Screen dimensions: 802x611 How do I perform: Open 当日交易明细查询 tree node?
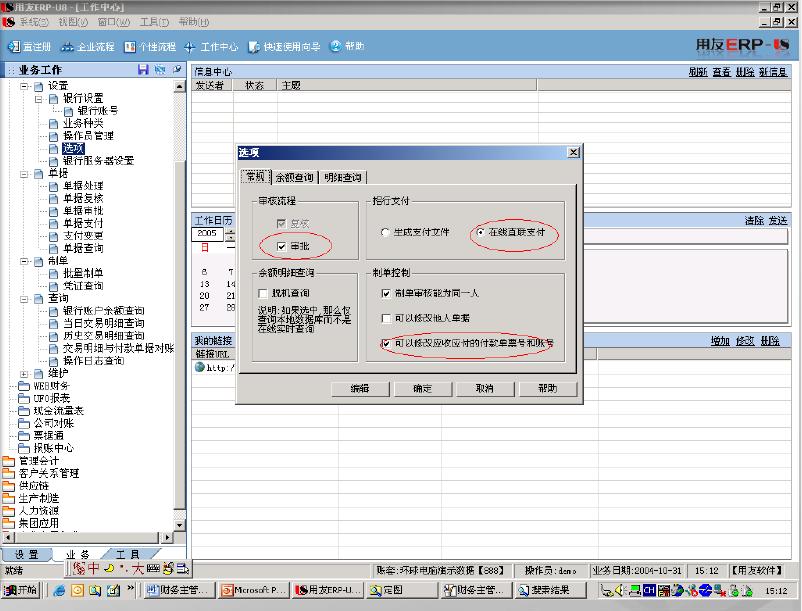point(103,323)
